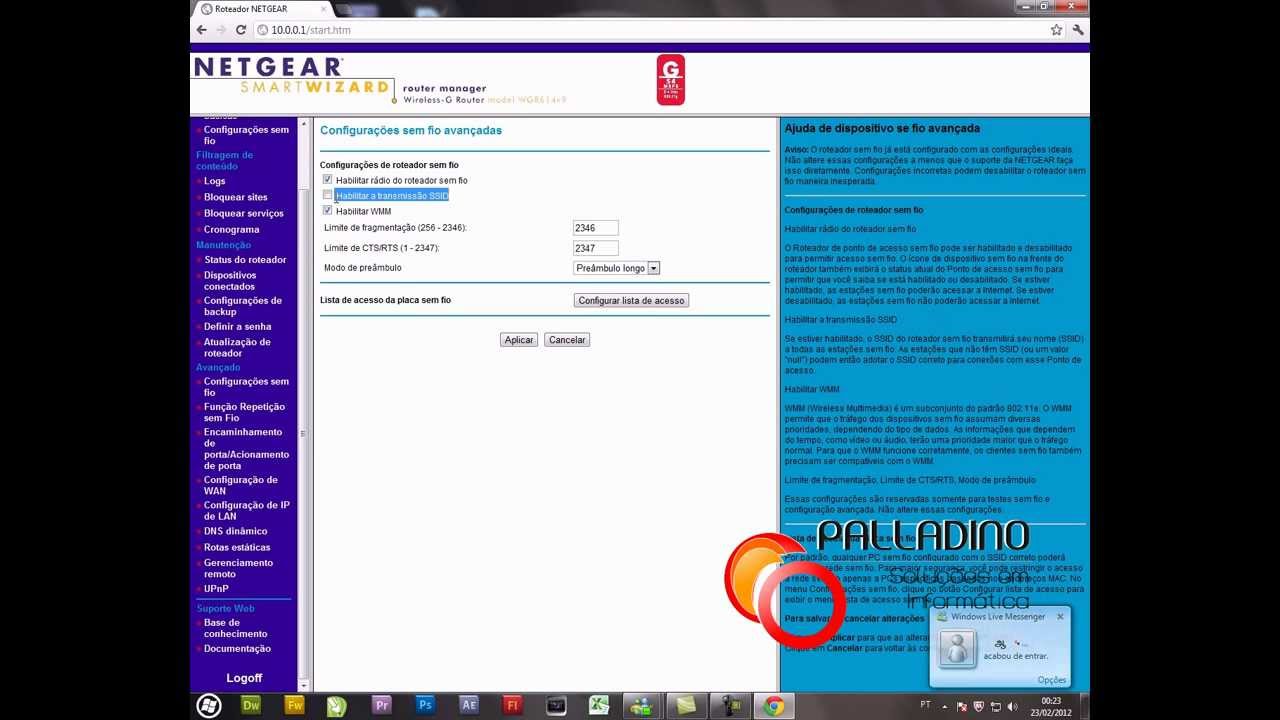Open Status do roteador
1280x720 pixels.
click(245, 260)
